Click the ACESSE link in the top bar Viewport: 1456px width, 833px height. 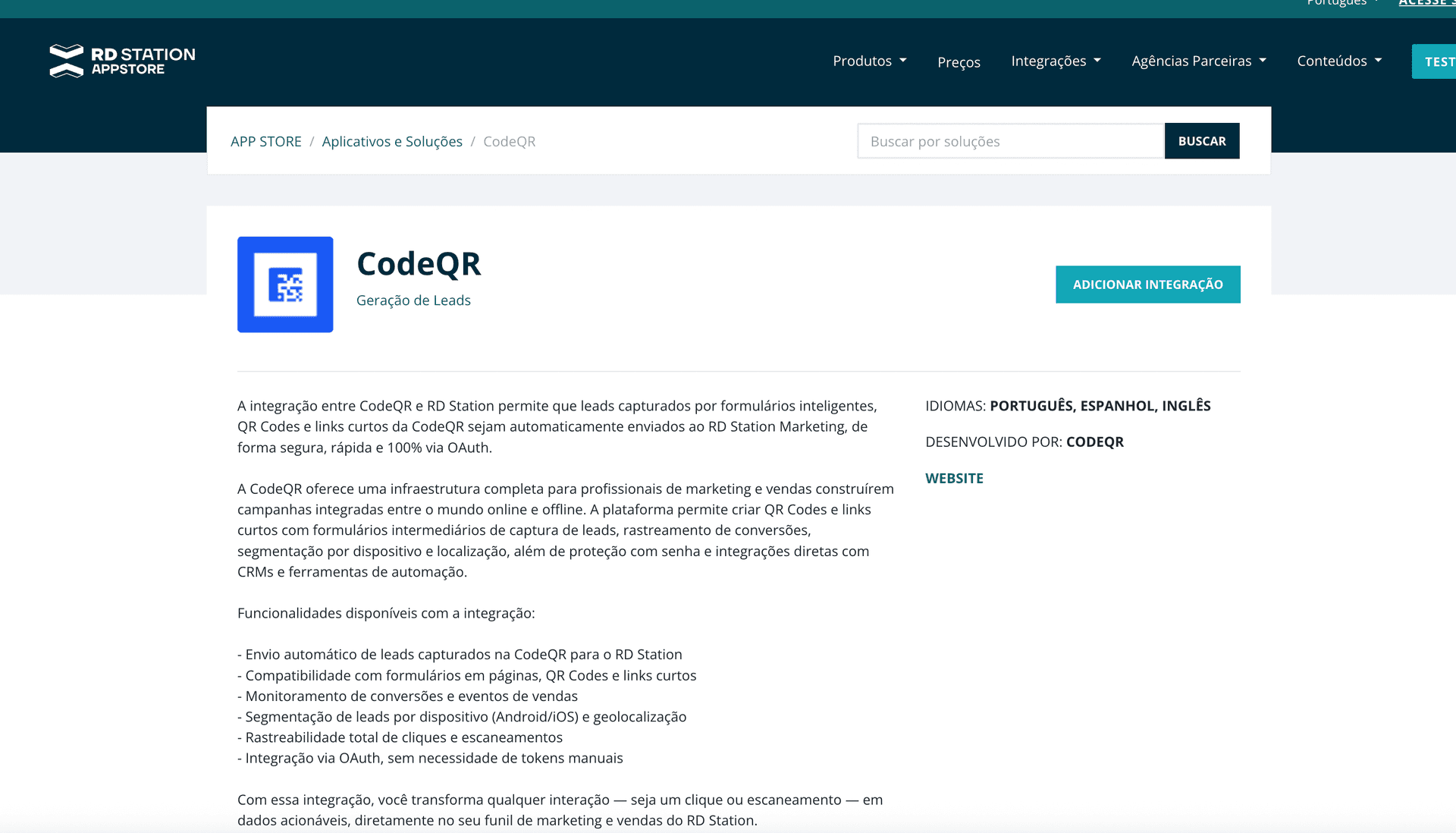point(1426,3)
